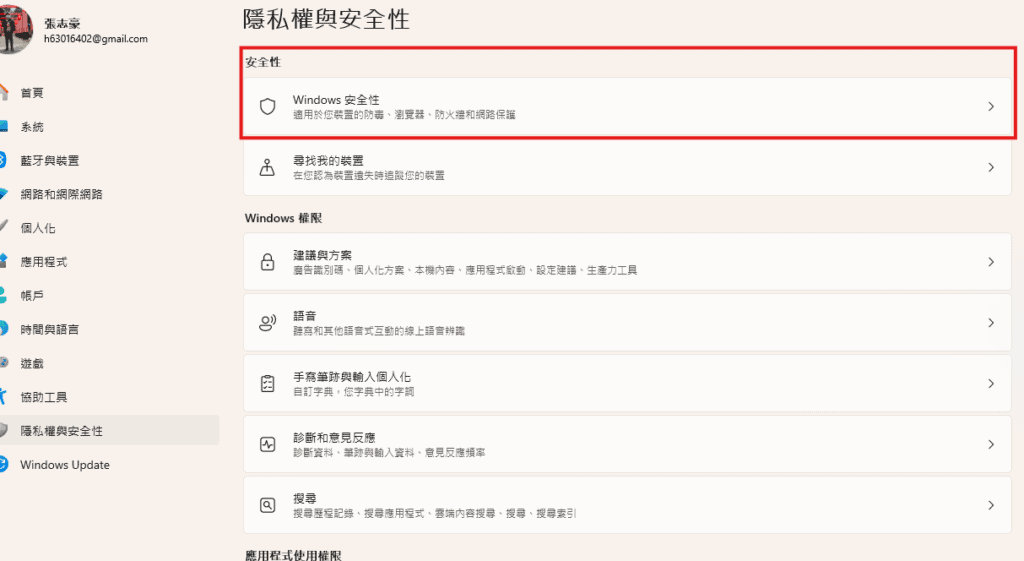The height and width of the screenshot is (561, 1024).
Task: Click the shield icon beside Windows 安全性
Action: (x=267, y=106)
